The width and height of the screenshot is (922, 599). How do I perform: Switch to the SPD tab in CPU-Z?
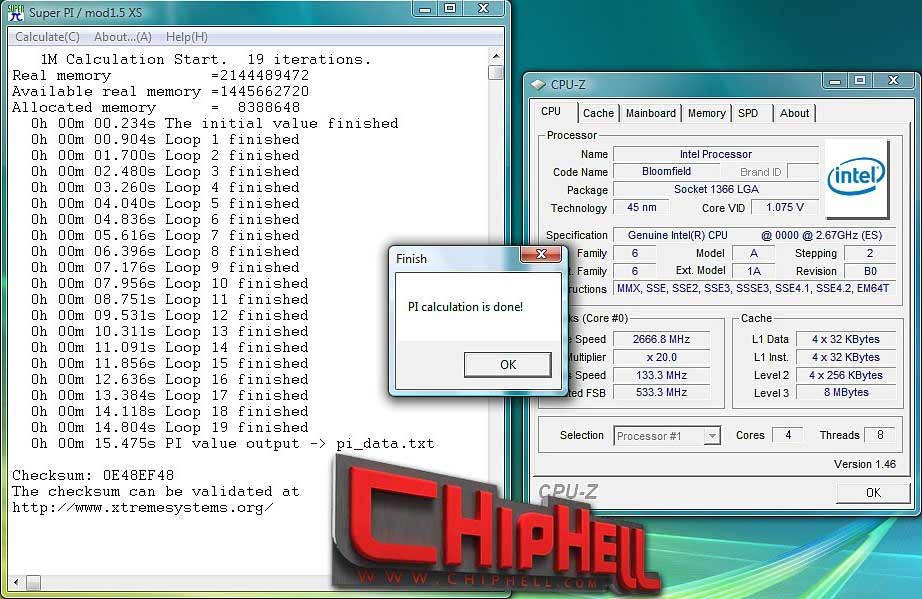coord(748,113)
